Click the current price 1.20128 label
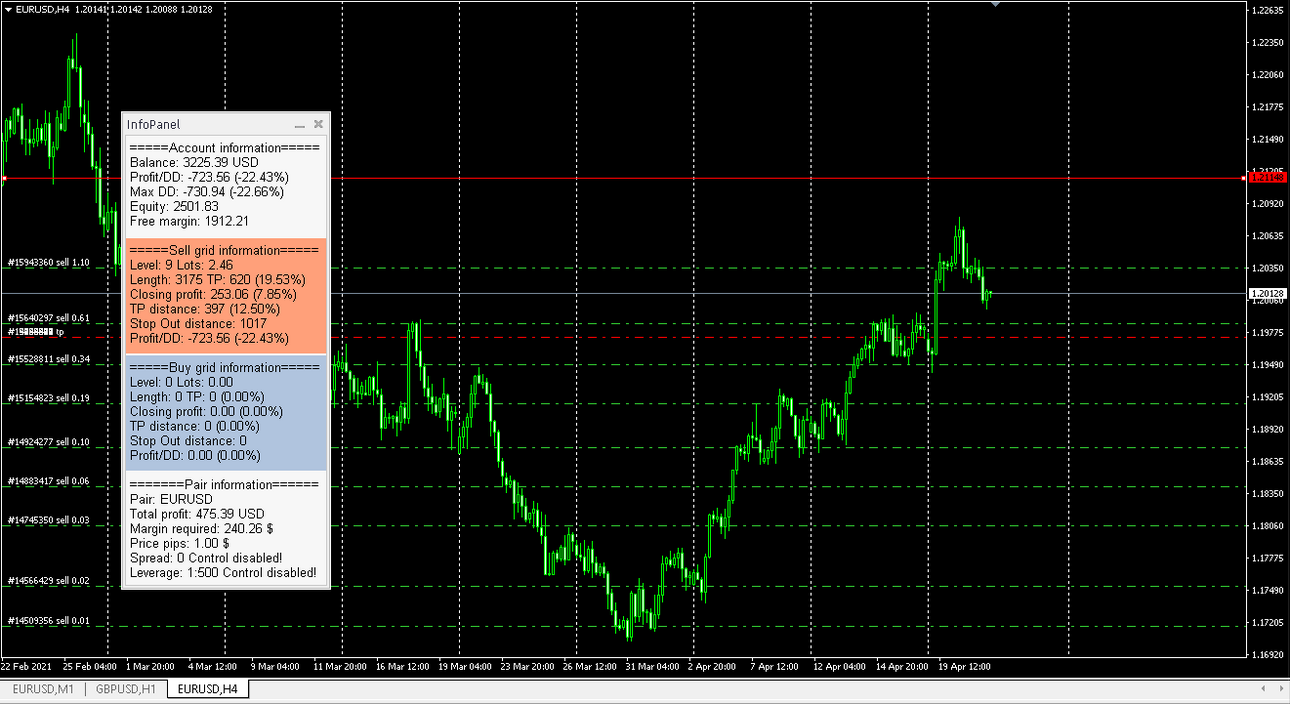 (x=1269, y=293)
